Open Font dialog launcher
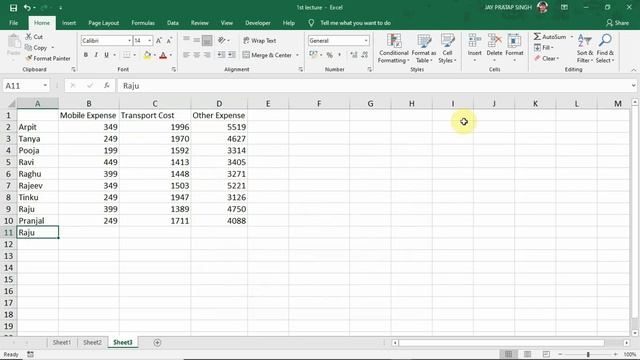The image size is (640, 360). pyautogui.click(x=173, y=69)
